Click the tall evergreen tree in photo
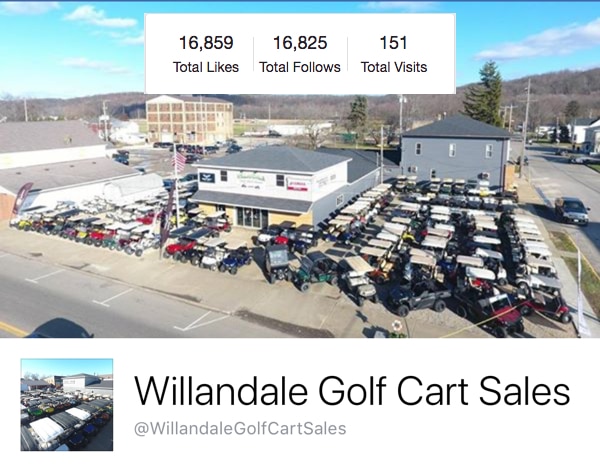 [484, 94]
